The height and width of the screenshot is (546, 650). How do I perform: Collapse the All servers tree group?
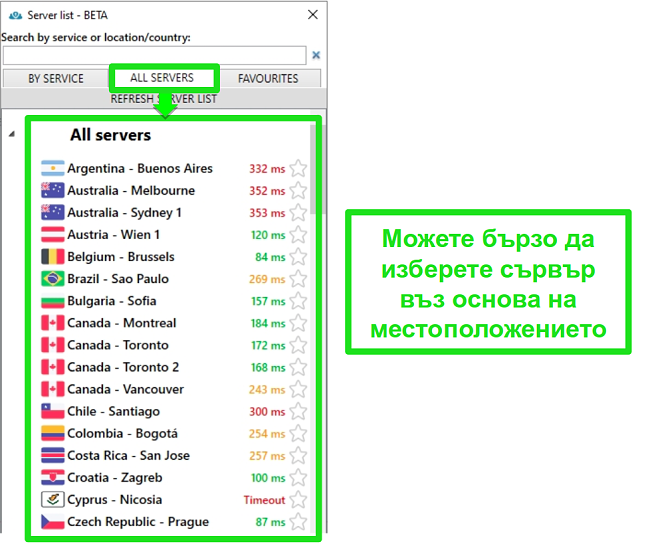[12, 134]
